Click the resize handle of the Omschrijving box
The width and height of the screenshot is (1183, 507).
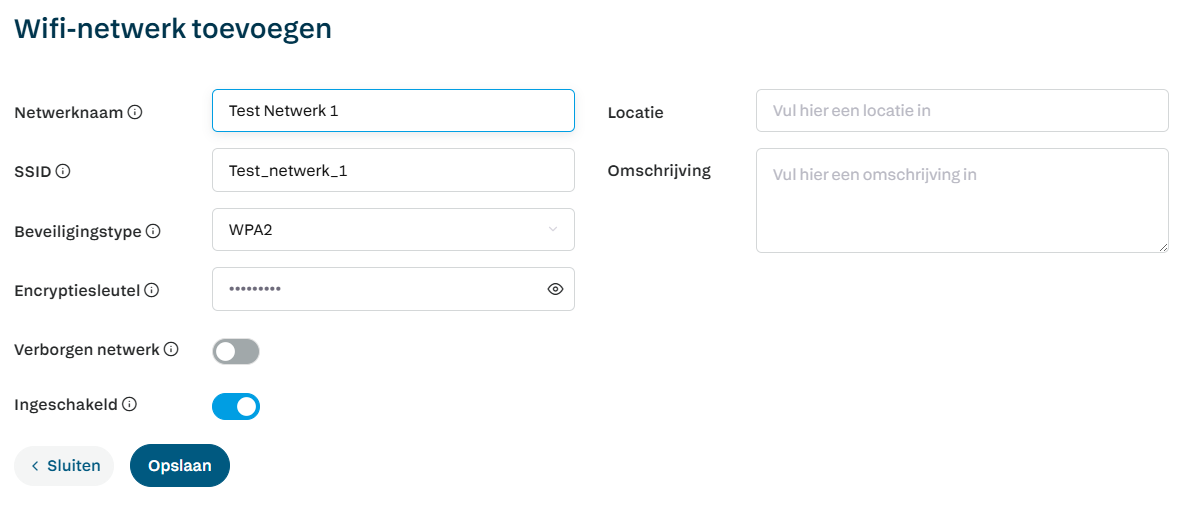click(x=1163, y=247)
